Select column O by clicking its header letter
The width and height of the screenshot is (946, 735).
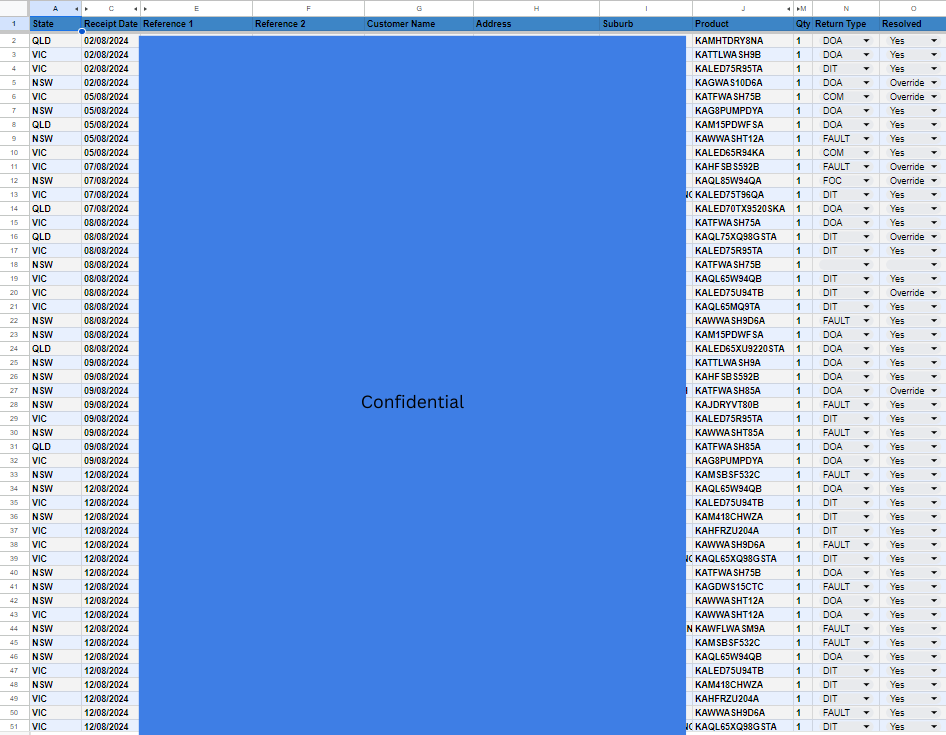[x=914, y=6]
